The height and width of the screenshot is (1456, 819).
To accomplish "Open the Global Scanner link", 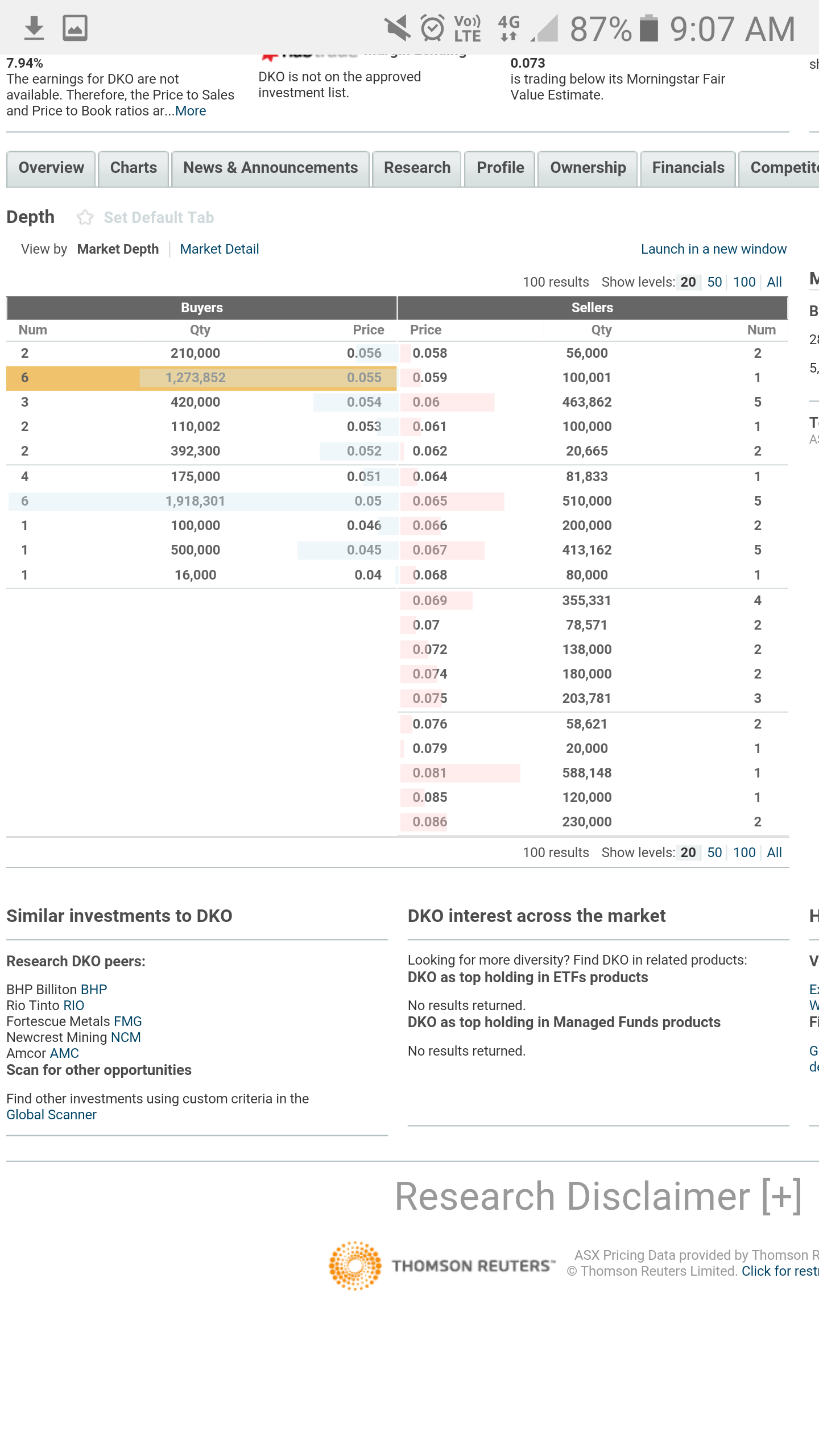I will [51, 1115].
